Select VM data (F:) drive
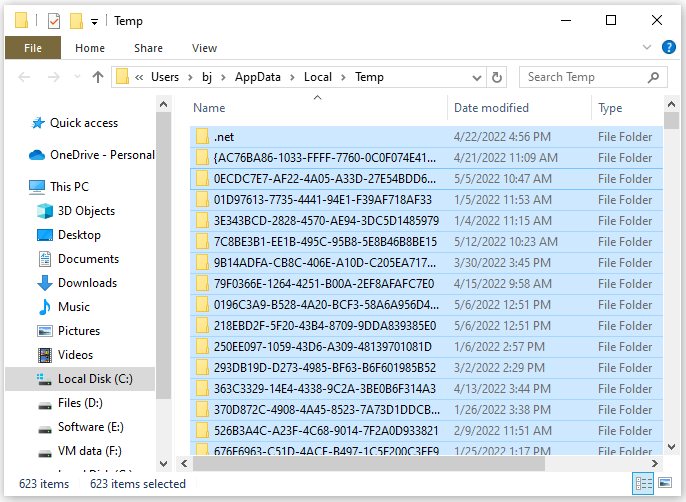This screenshot has height=502, width=686. point(79,451)
